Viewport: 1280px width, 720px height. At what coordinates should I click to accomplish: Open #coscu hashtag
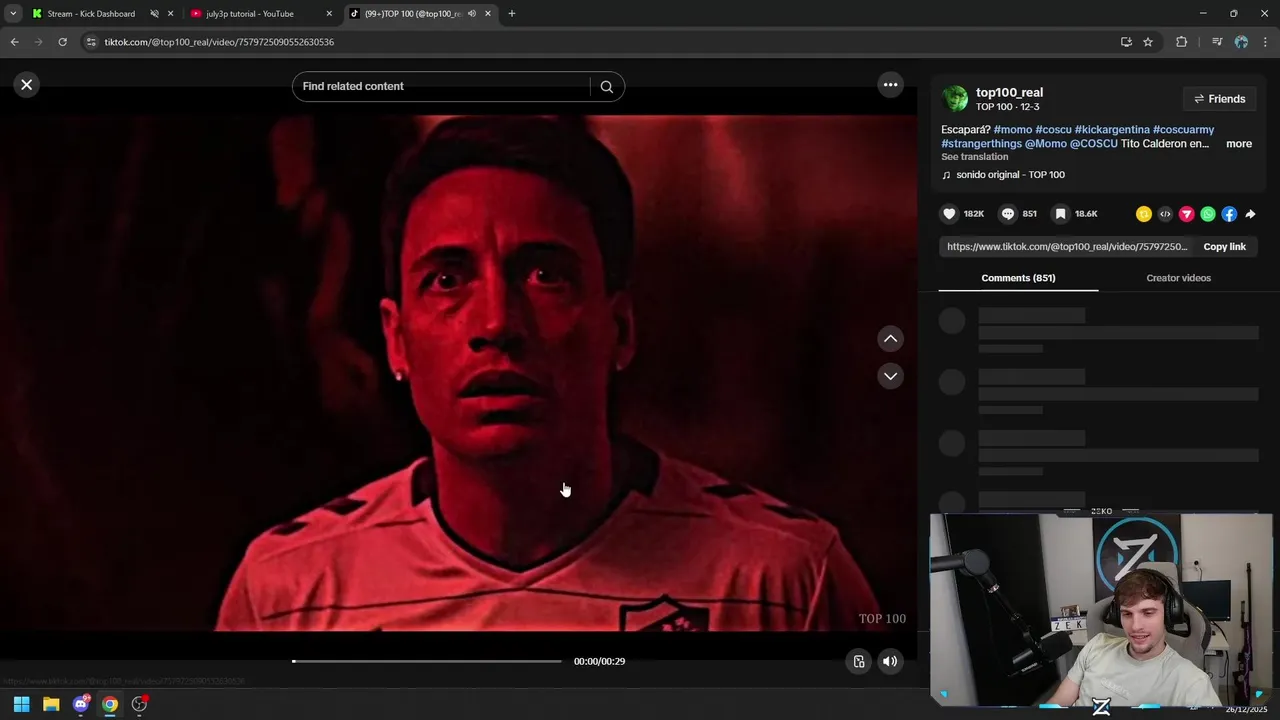tap(1053, 130)
